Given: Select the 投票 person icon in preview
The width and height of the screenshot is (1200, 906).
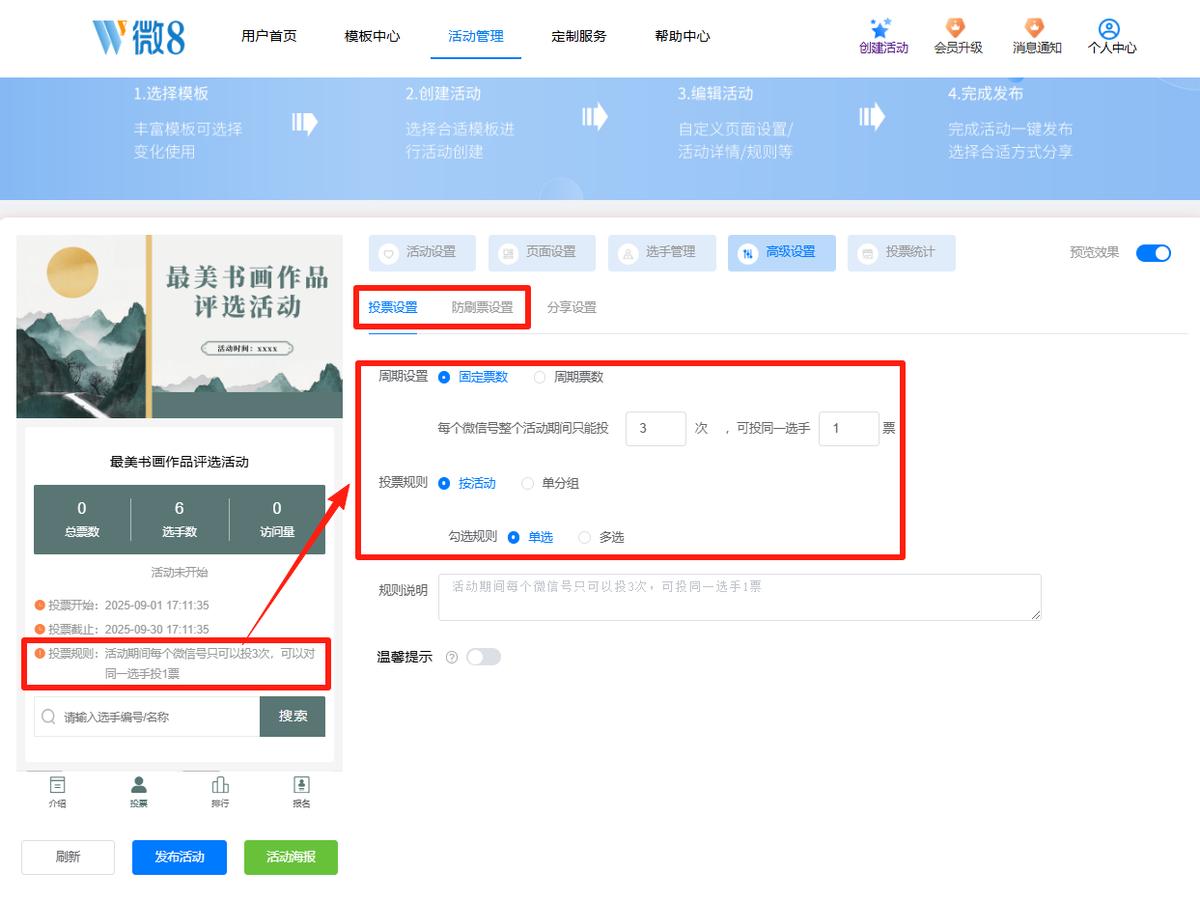Looking at the screenshot, I should point(139,785).
